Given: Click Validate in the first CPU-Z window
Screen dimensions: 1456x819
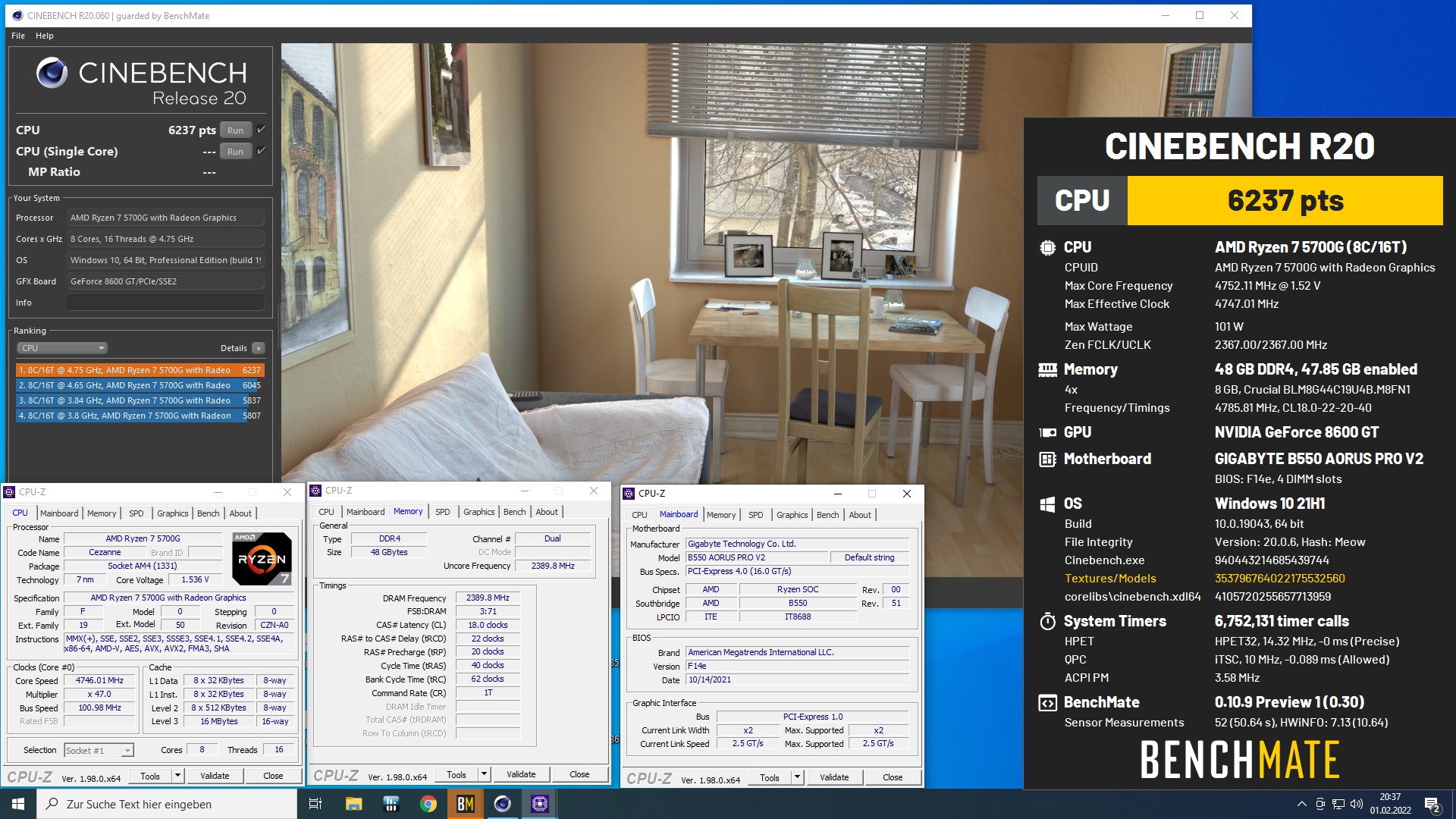Looking at the screenshot, I should click(215, 776).
